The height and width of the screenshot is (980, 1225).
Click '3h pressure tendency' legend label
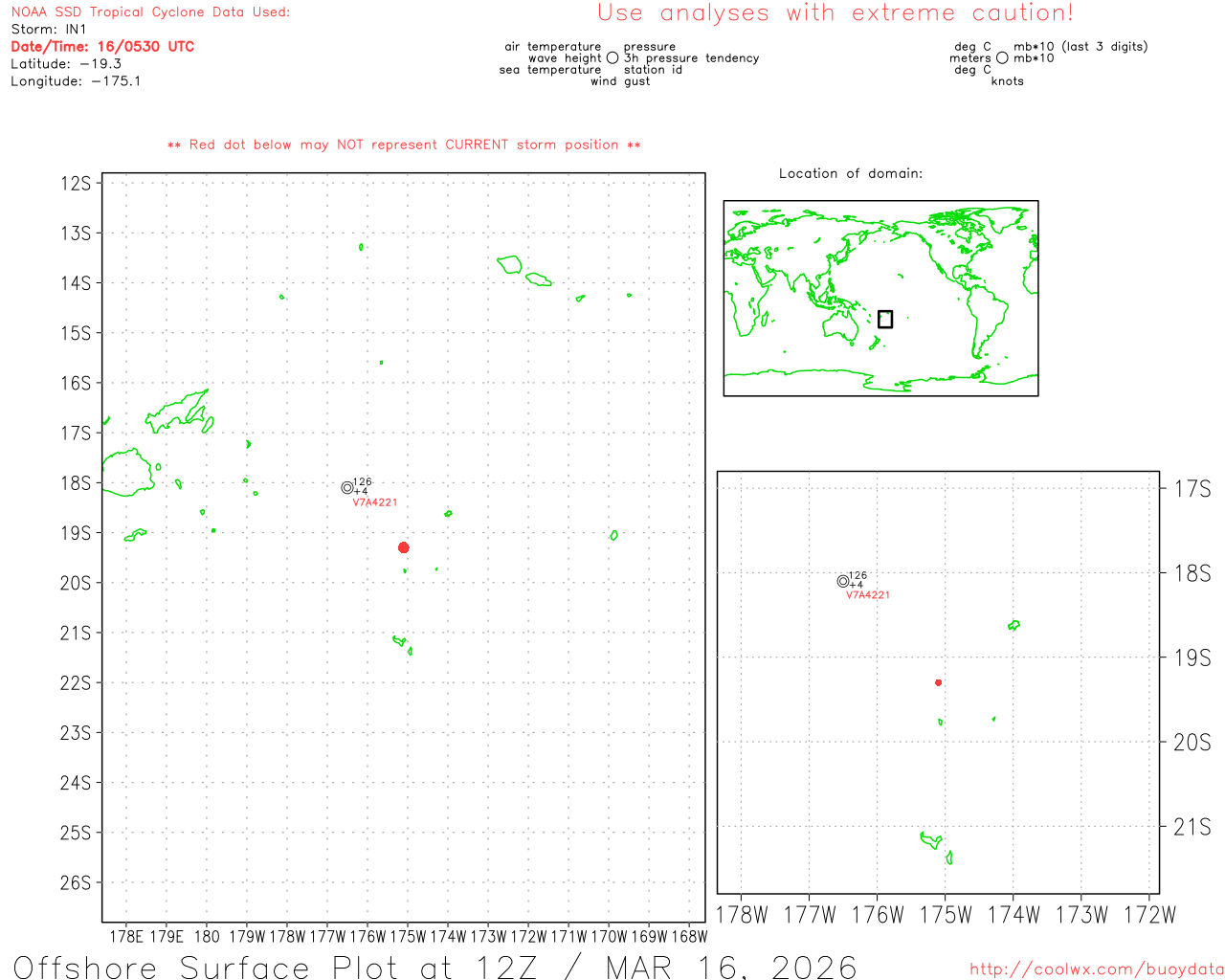691,58
